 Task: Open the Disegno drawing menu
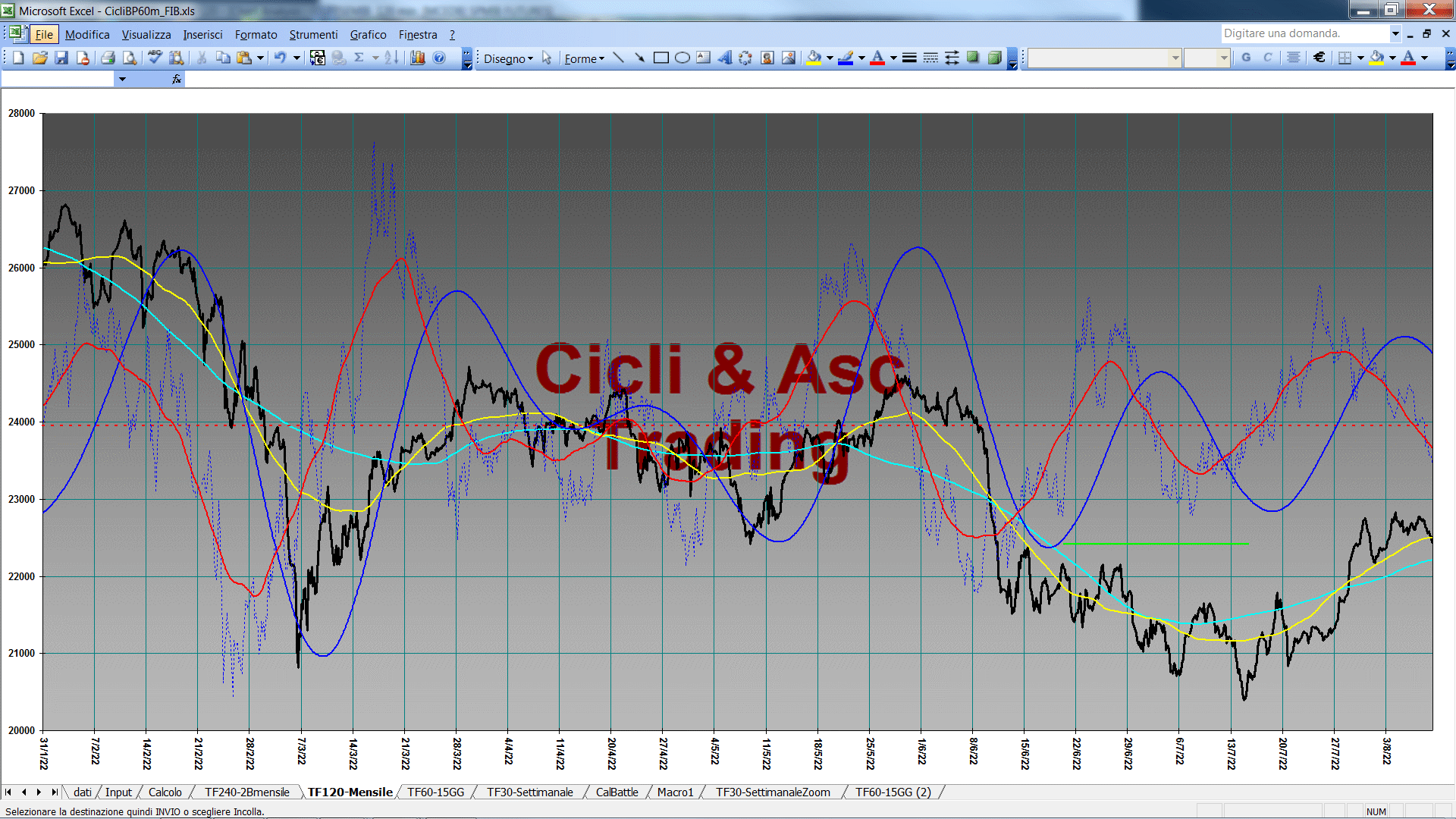click(508, 58)
